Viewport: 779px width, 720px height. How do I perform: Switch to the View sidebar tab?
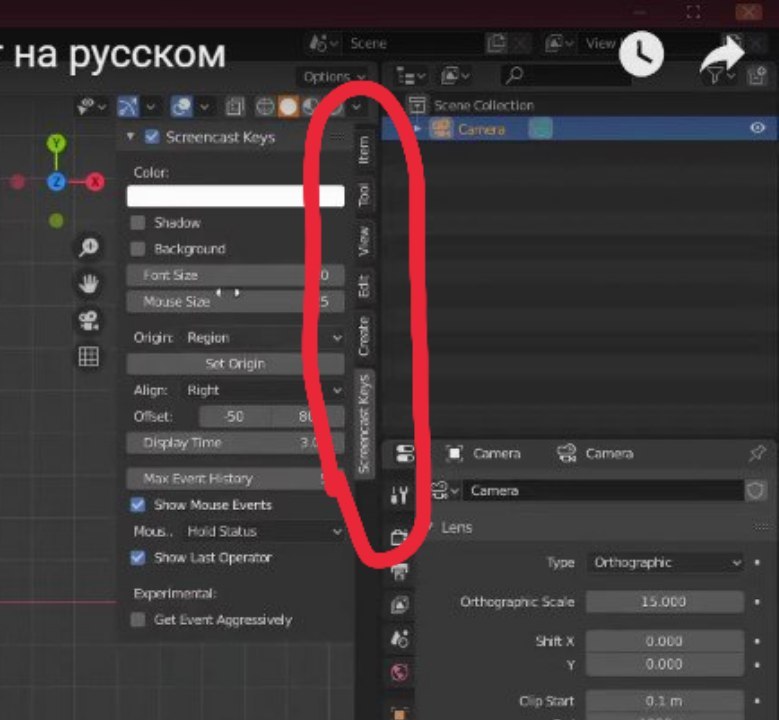(x=364, y=241)
